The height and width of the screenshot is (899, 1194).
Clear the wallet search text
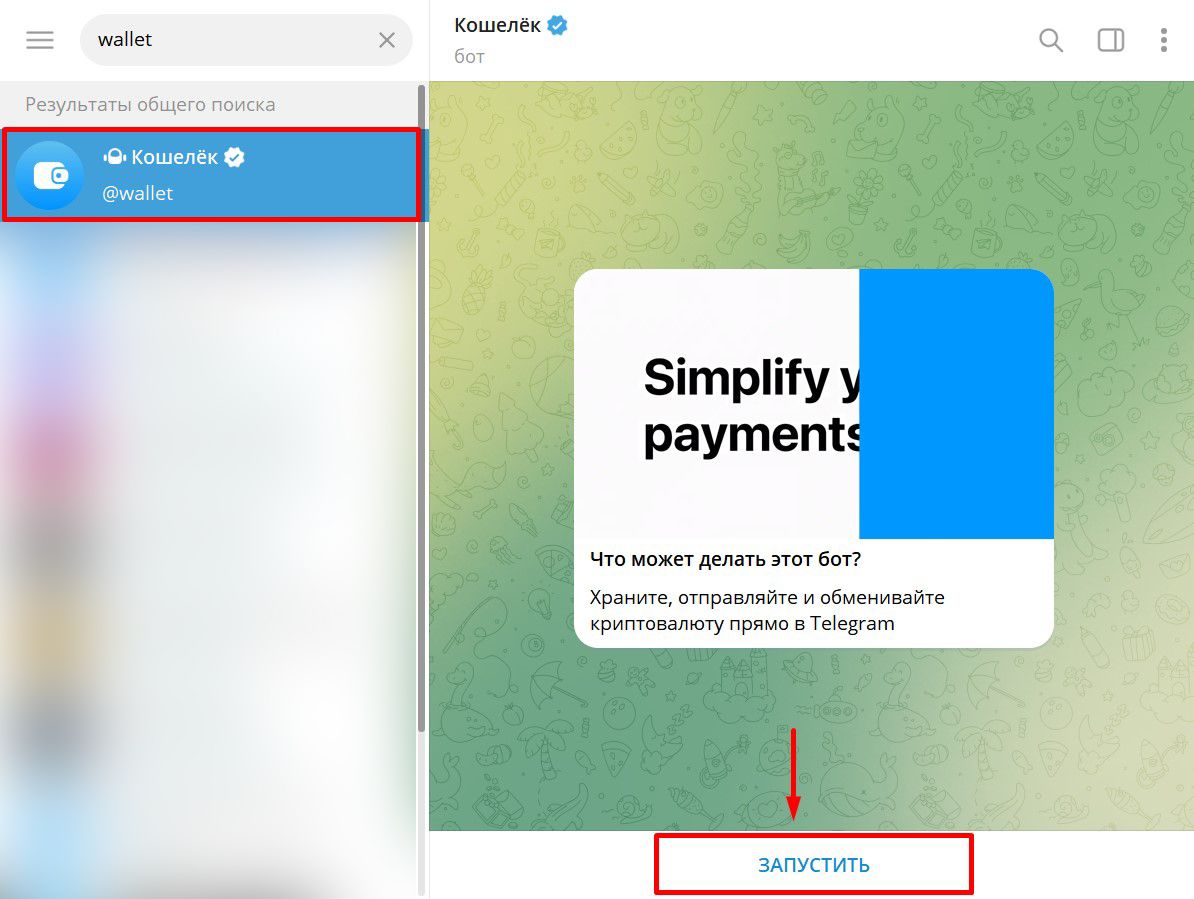387,40
